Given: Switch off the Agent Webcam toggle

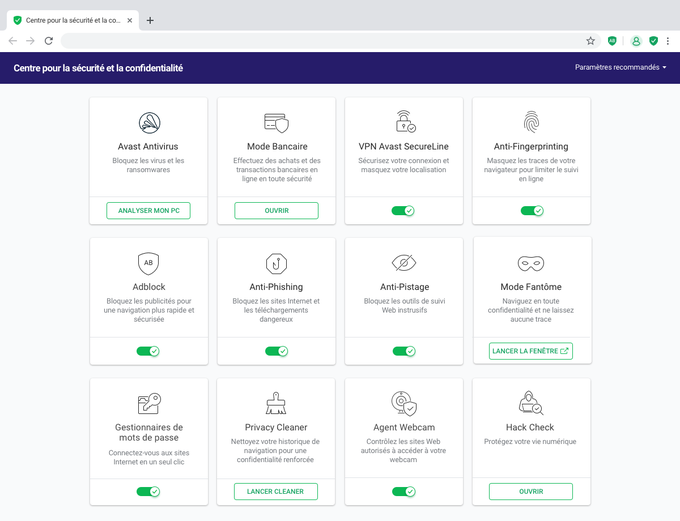Looking at the screenshot, I should coord(404,492).
